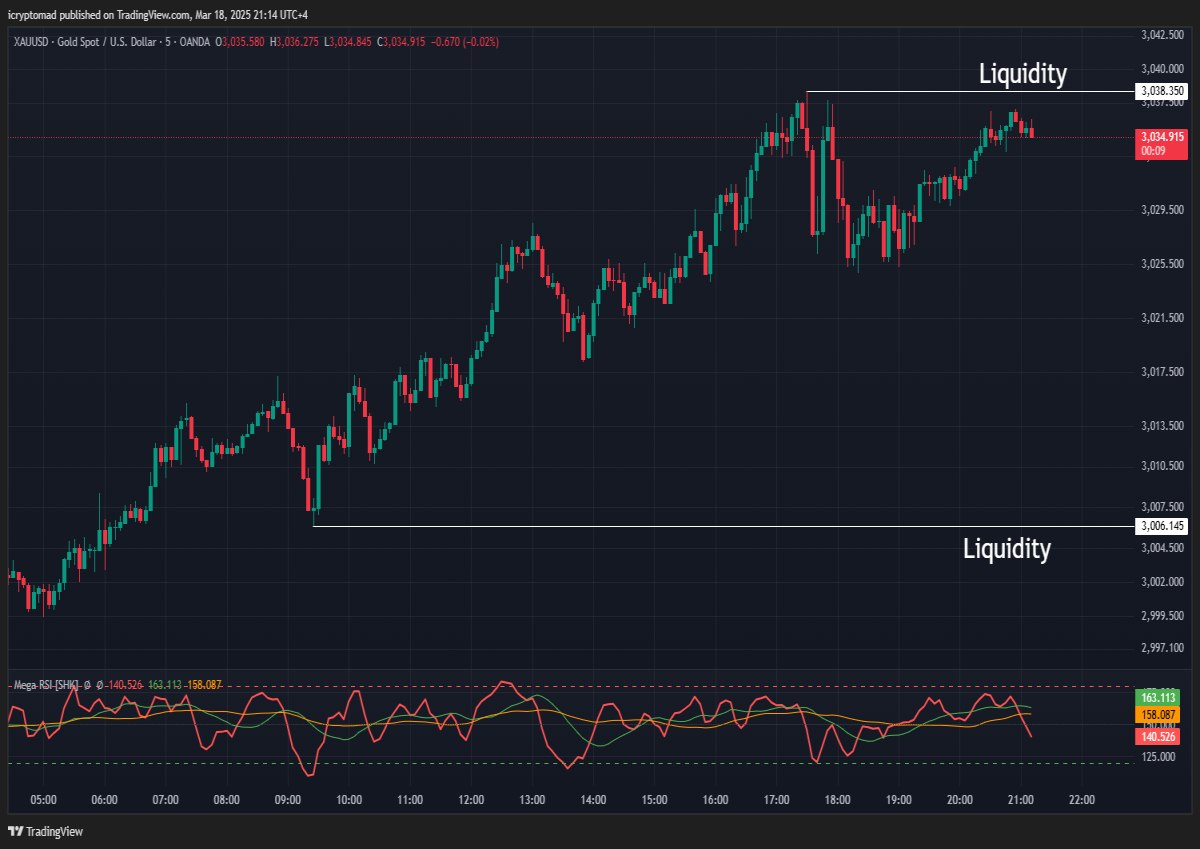This screenshot has height=849, width=1200.
Task: Click the green 163.113 RSI value tag
Action: [x=1159, y=697]
